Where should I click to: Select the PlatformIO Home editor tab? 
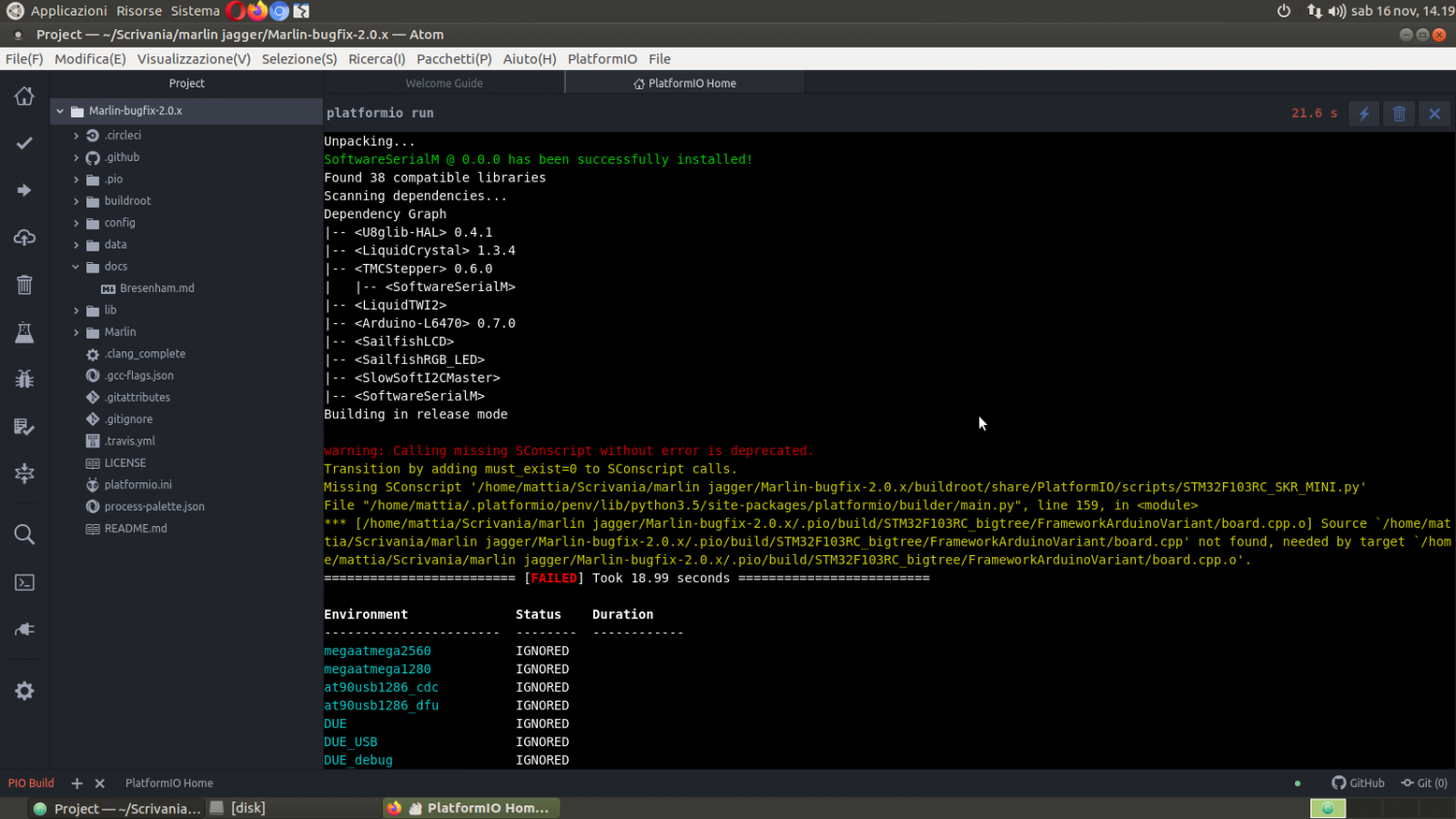coord(685,83)
